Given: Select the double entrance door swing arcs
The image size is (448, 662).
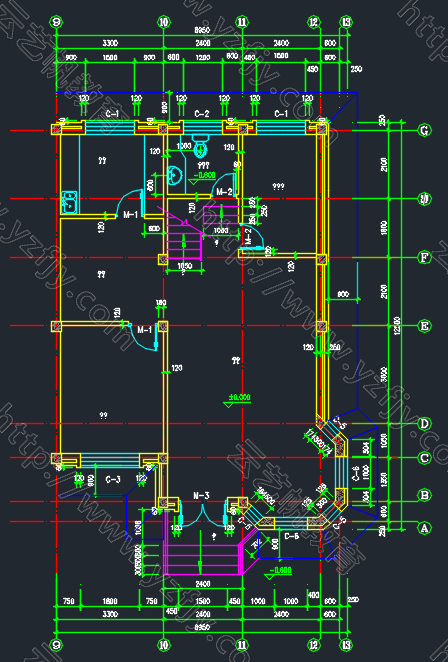Looking at the screenshot, I should click(x=202, y=514).
